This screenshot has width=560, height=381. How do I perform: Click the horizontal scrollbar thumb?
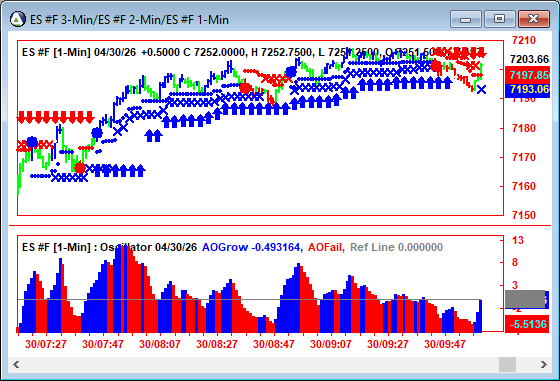[x=507, y=365]
